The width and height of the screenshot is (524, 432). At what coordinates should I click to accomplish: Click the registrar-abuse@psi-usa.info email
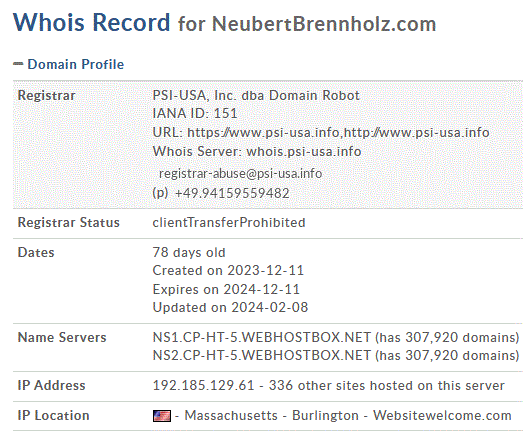click(x=240, y=173)
